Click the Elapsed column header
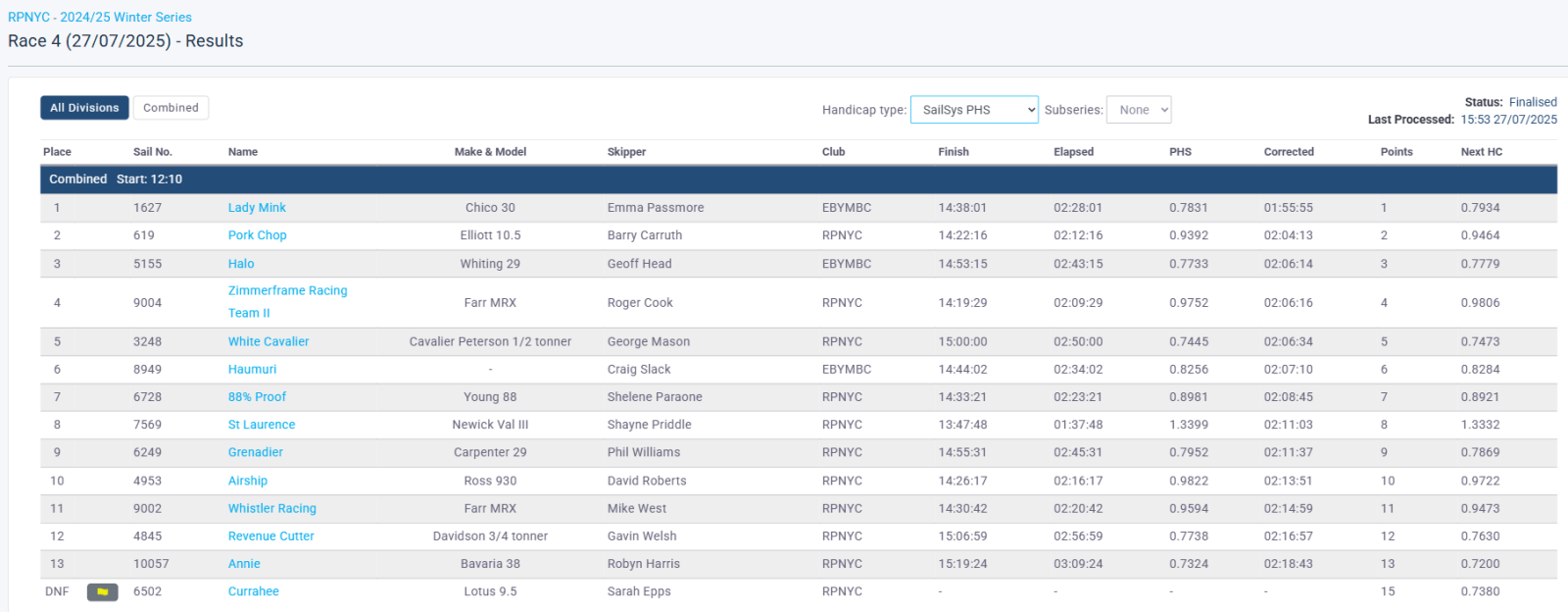Screen dimensions: 1568x612 1073,152
